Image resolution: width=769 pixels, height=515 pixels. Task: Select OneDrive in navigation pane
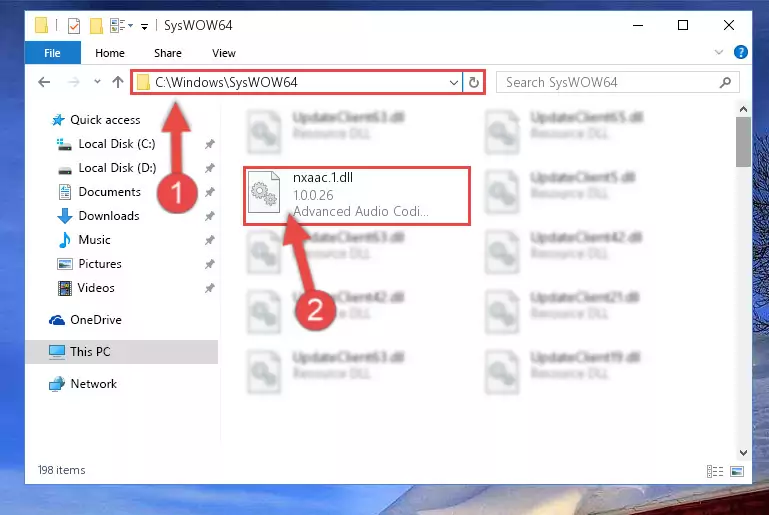pos(96,320)
